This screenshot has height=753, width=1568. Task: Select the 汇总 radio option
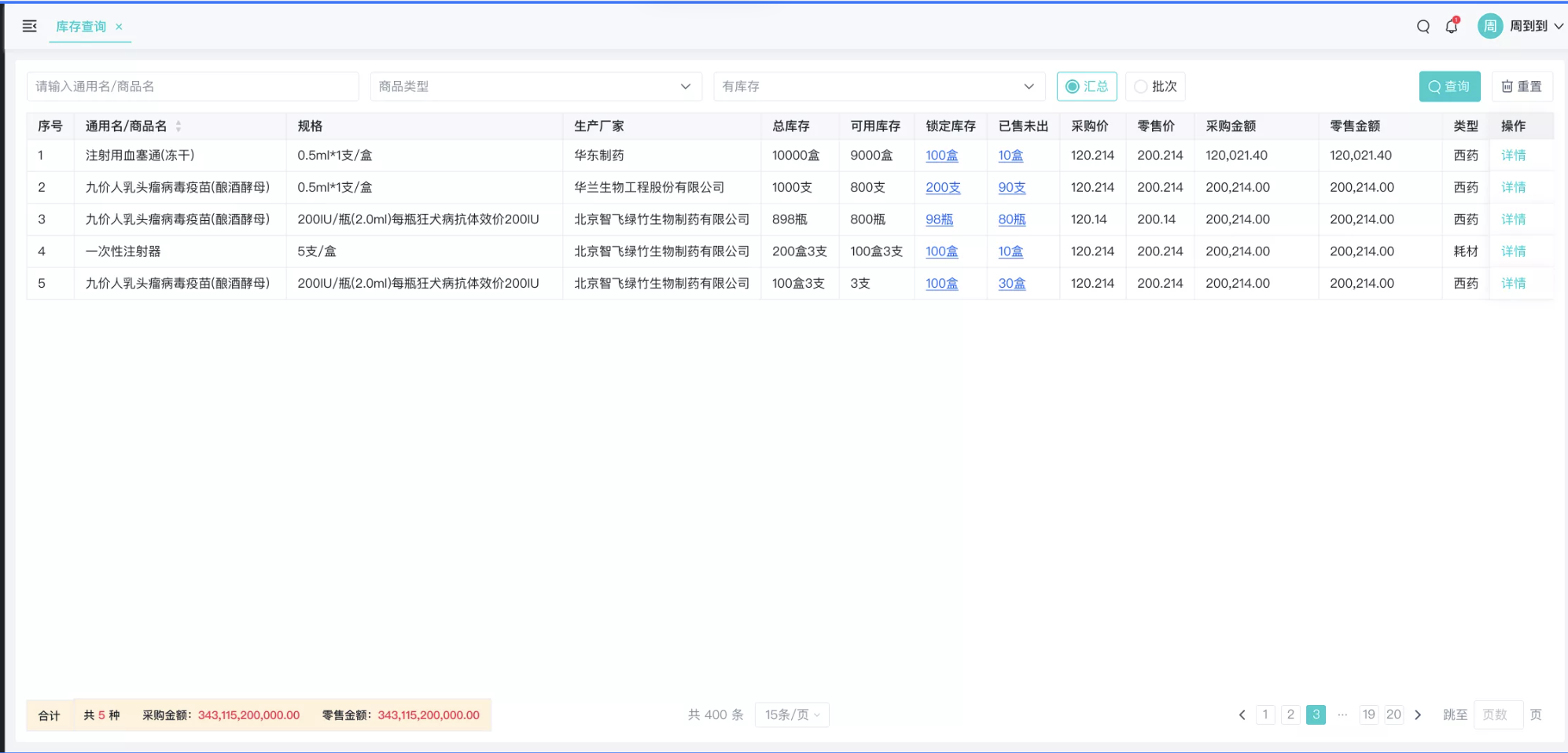tap(1087, 86)
